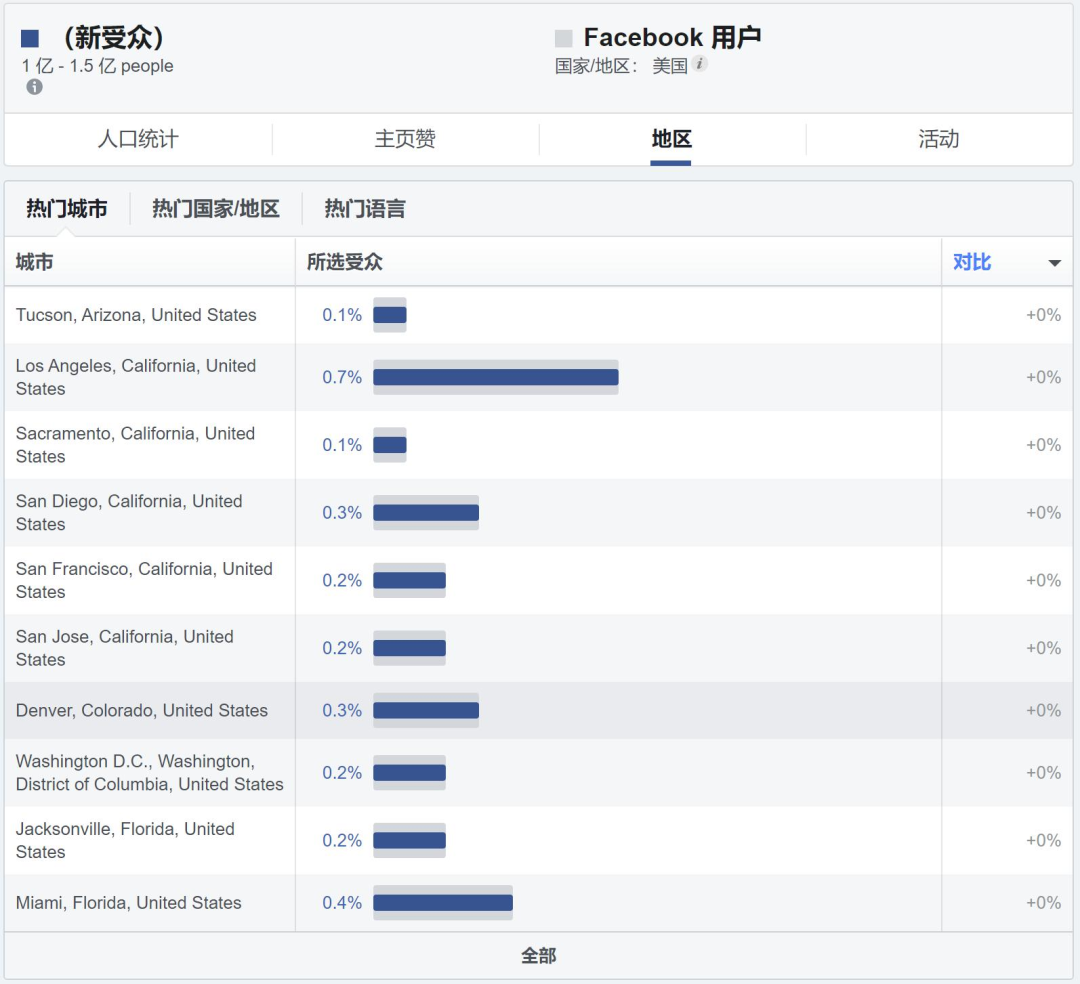Open the 对比 dropdown arrow
The image size is (1080, 984).
click(1054, 263)
